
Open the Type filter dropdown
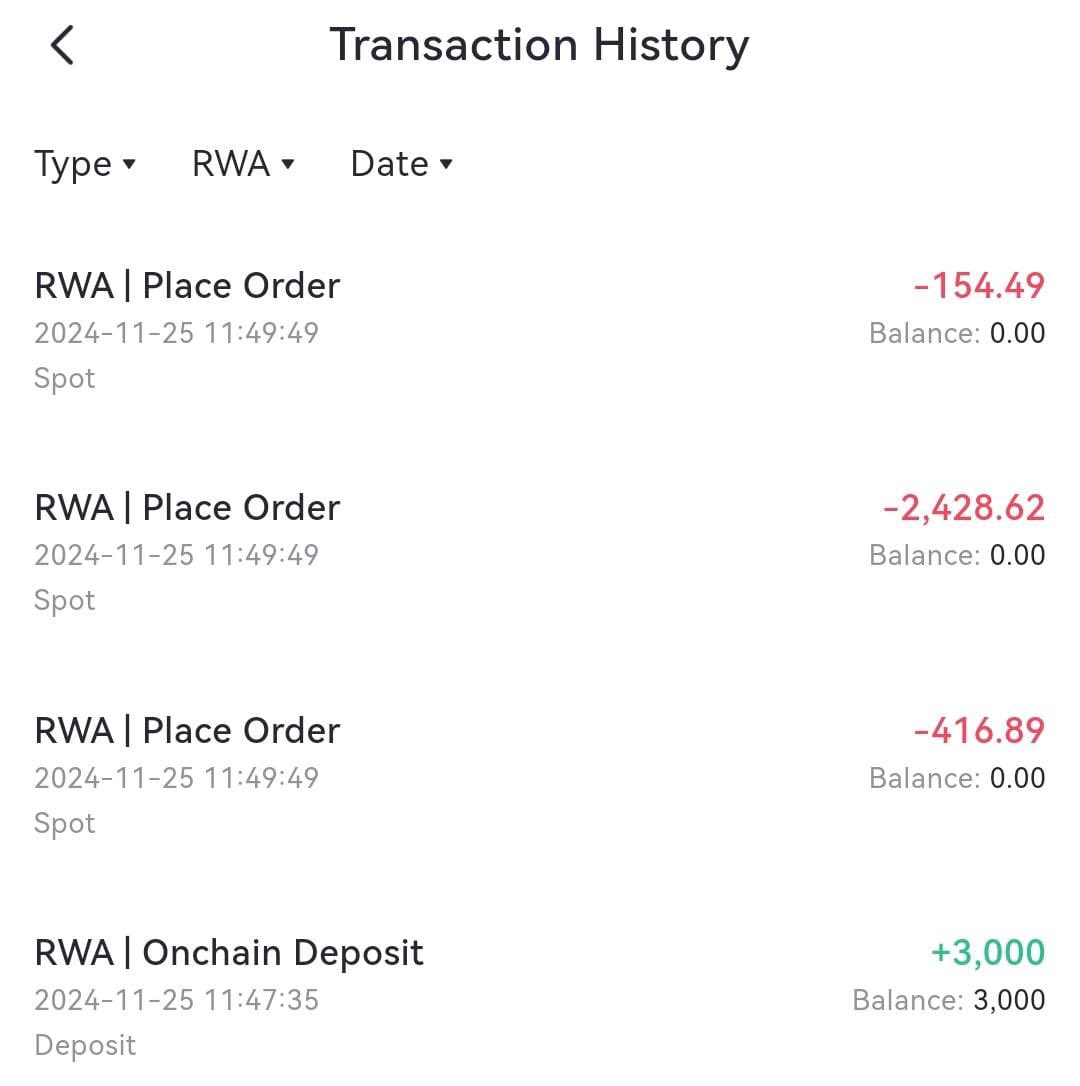pyautogui.click(x=85, y=165)
